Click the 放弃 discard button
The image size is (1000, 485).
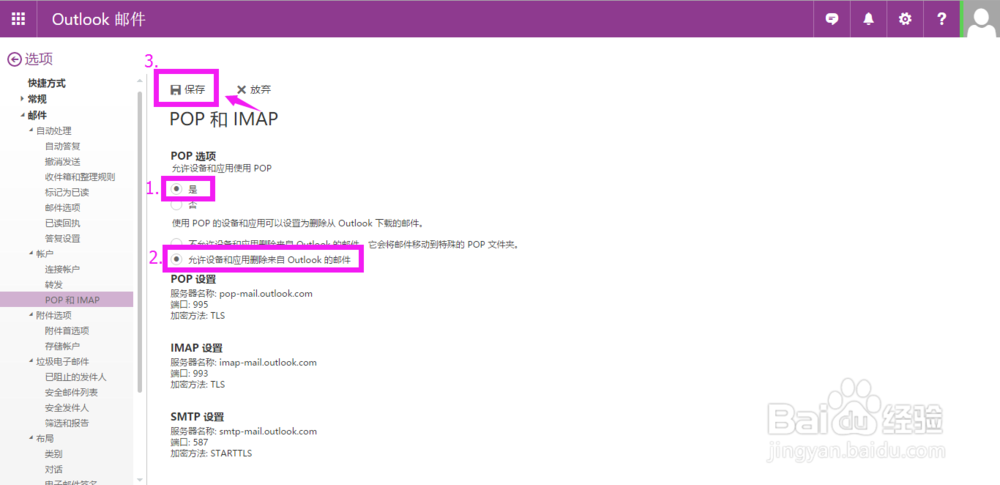click(254, 89)
